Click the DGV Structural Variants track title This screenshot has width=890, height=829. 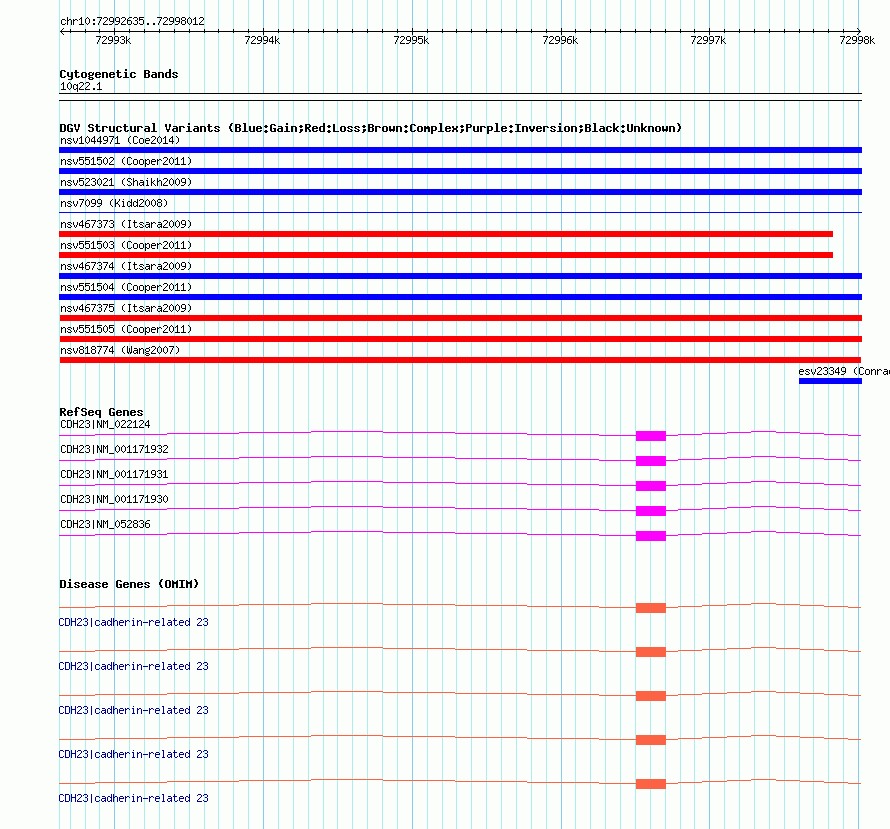[370, 128]
